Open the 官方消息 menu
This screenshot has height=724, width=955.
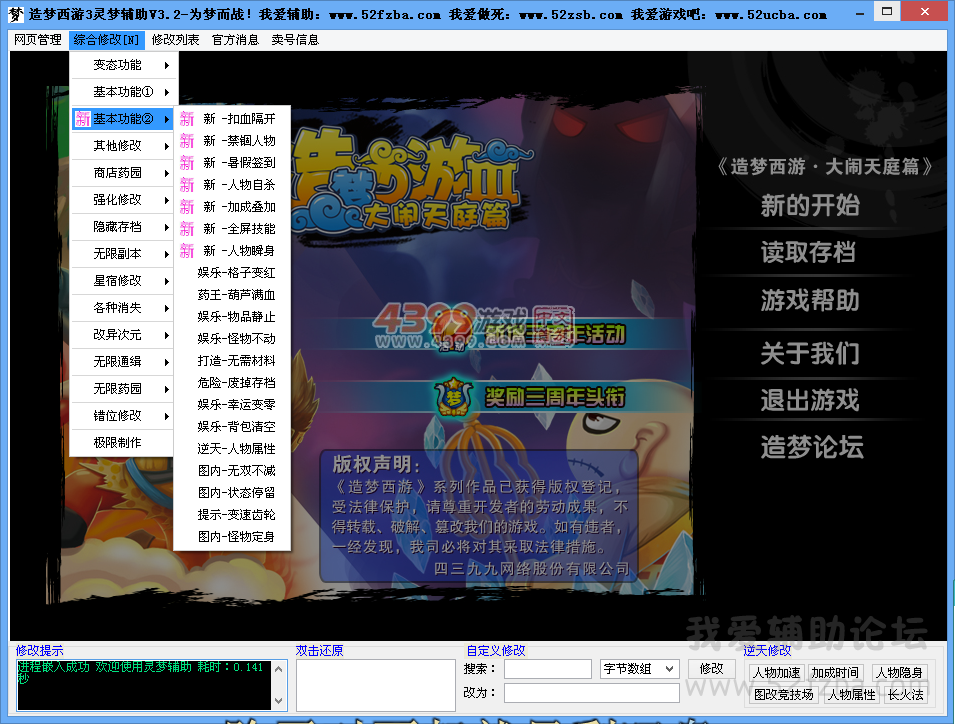235,40
